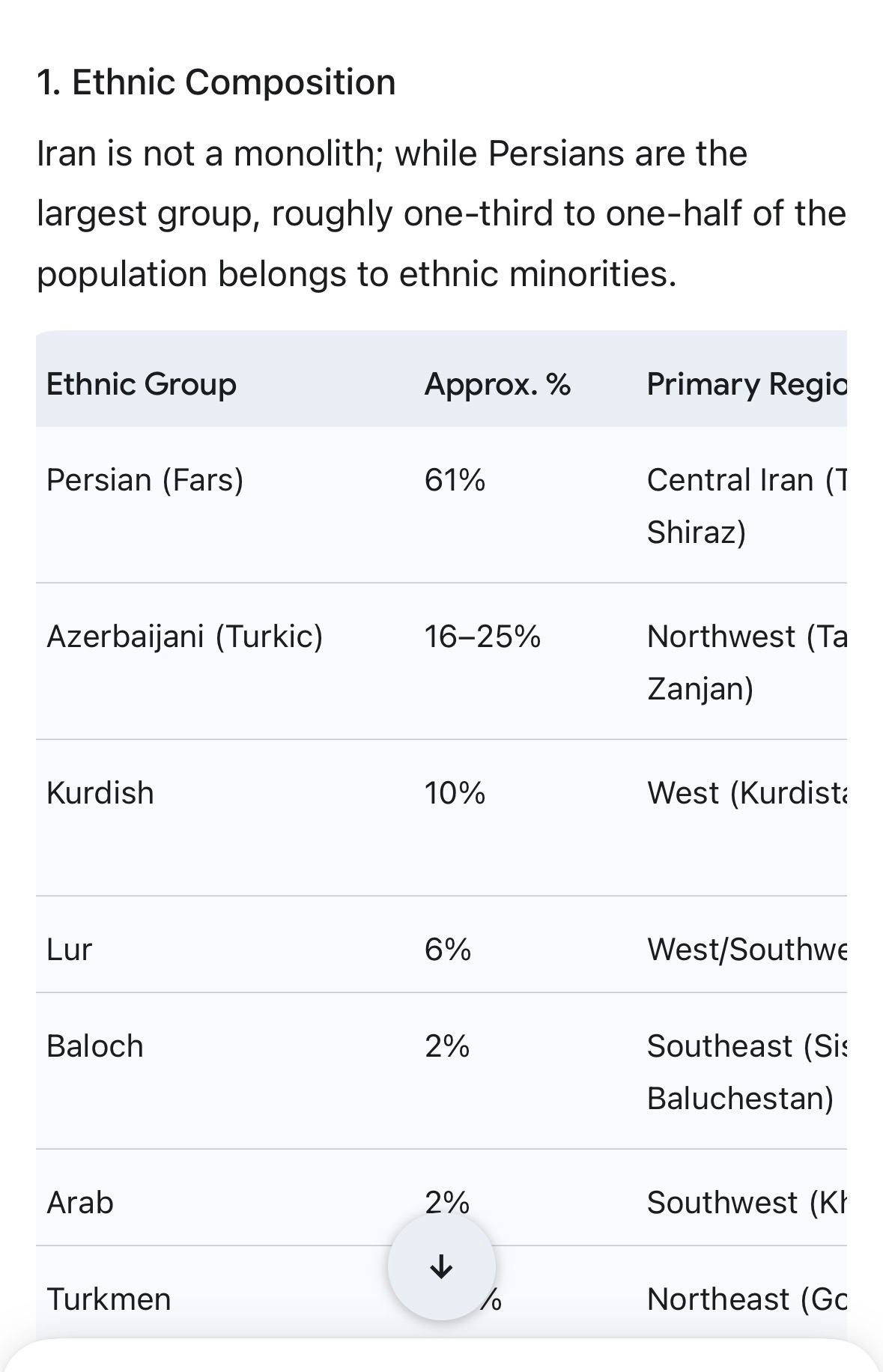Click the 10% Kurdish percentage
883x1372 pixels.
tap(455, 793)
